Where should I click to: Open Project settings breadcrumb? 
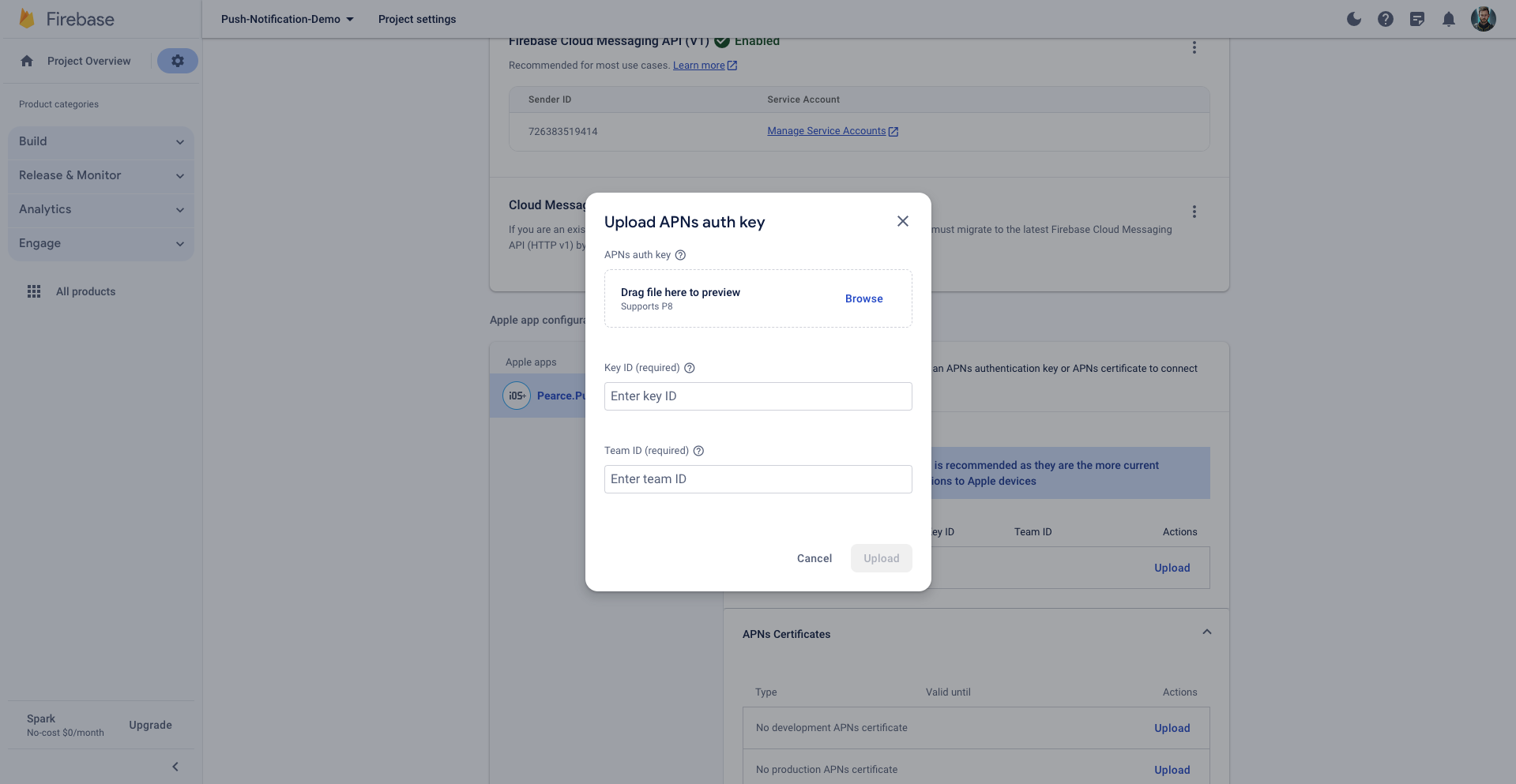click(x=417, y=19)
